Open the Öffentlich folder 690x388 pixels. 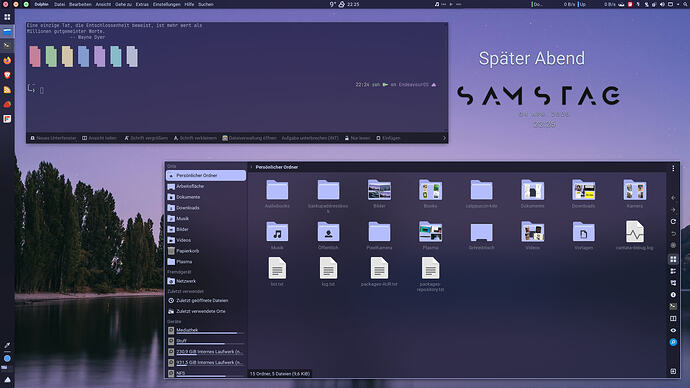328,236
